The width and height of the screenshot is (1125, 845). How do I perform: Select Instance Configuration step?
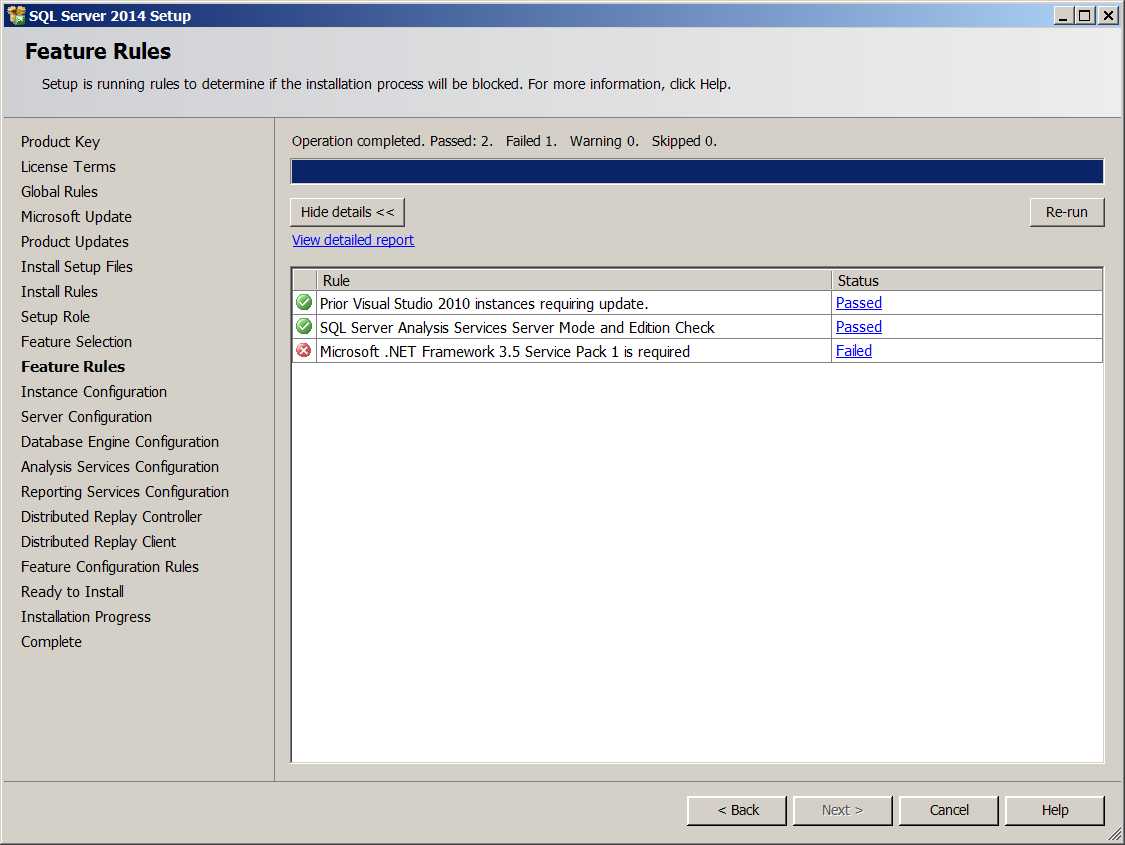click(94, 392)
